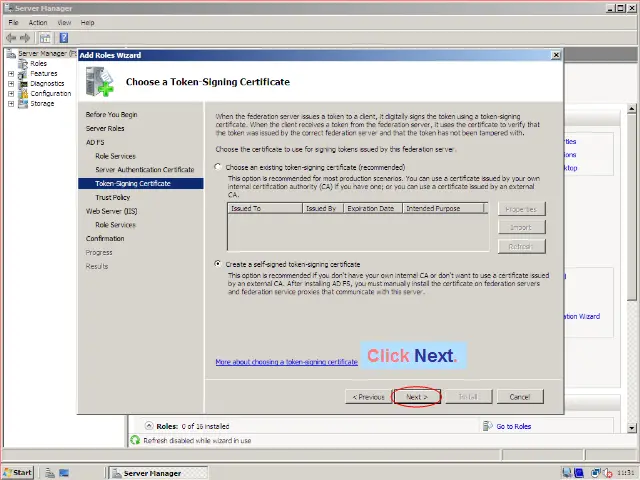Click the Next button in wizard
This screenshot has width=640, height=480.
pyautogui.click(x=416, y=397)
